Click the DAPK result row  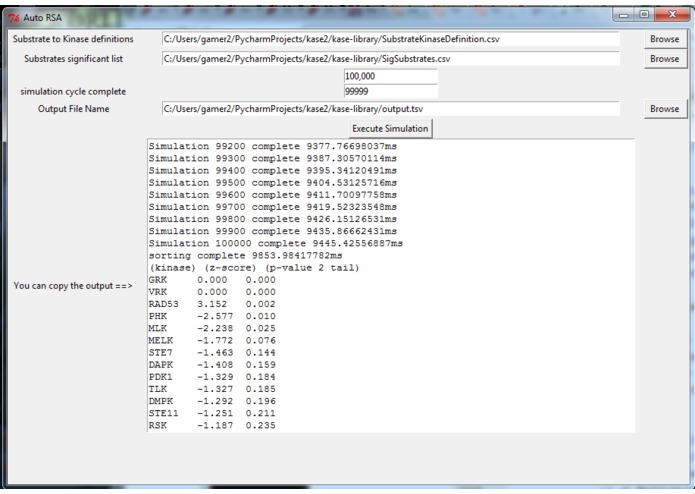(x=212, y=365)
